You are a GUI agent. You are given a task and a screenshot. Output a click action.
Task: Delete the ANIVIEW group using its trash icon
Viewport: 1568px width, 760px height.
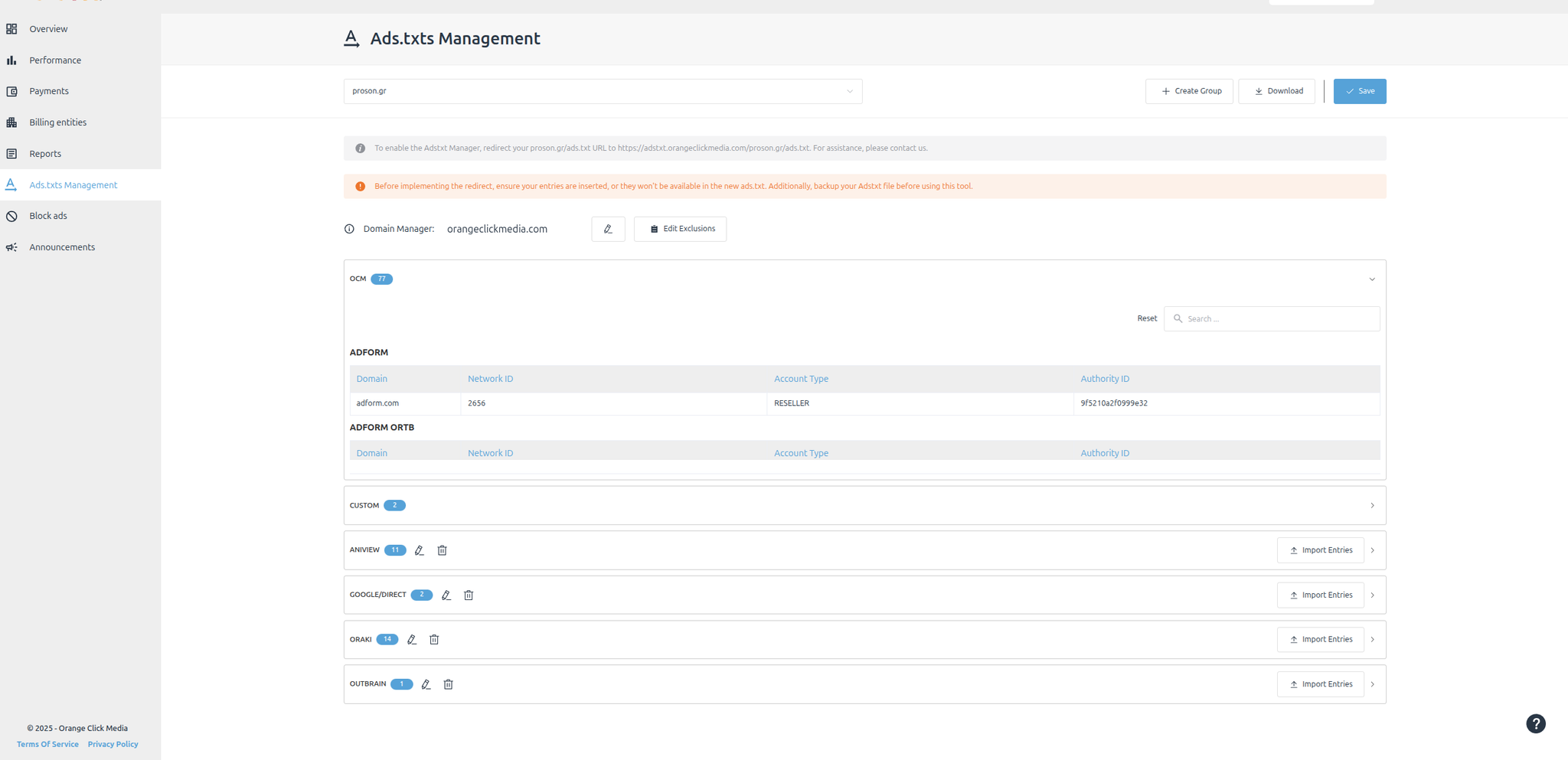[x=442, y=550]
